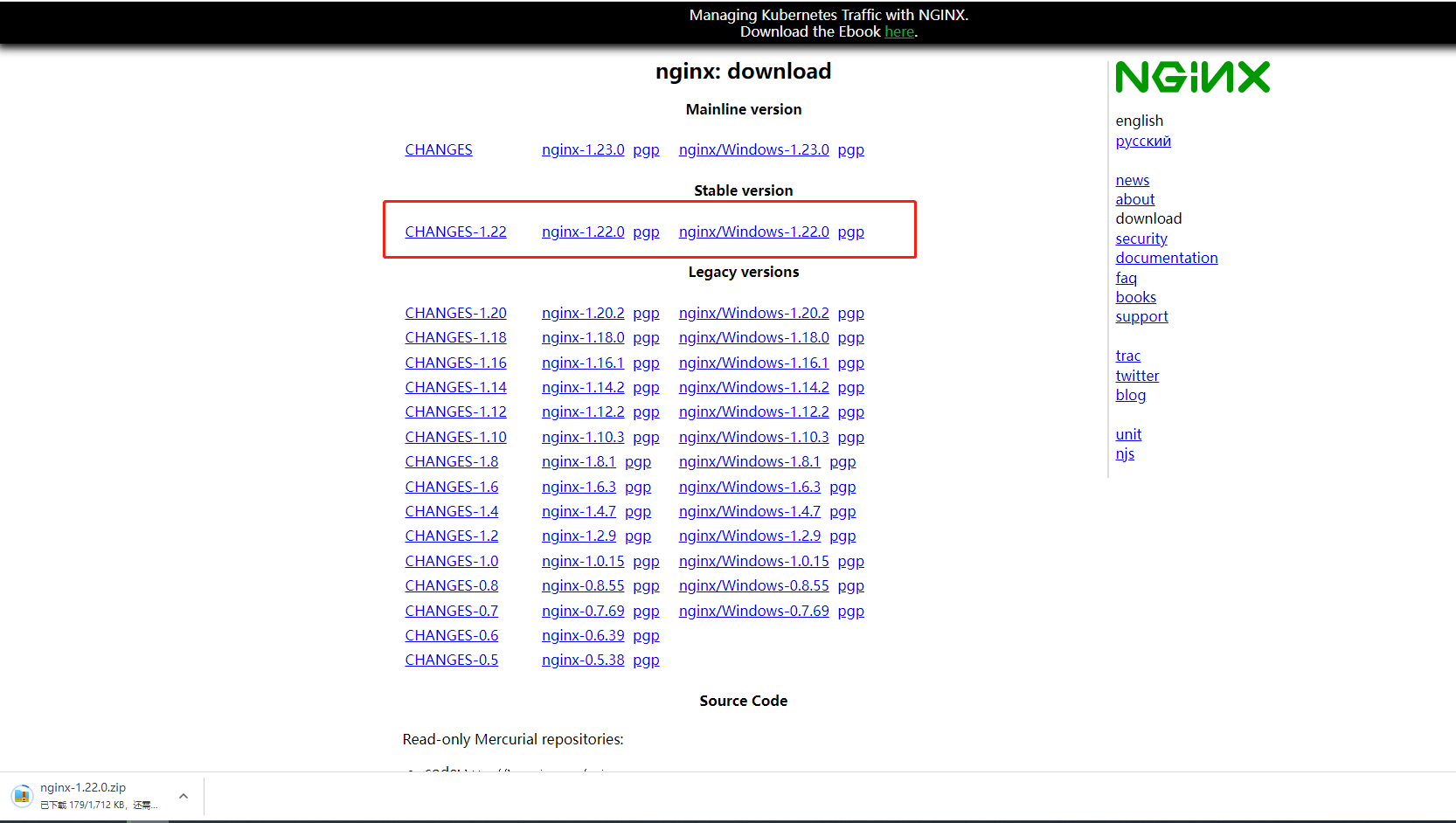Download nginx/Windows-1.10.3
Viewport: 1456px width, 823px height.
tap(754, 437)
